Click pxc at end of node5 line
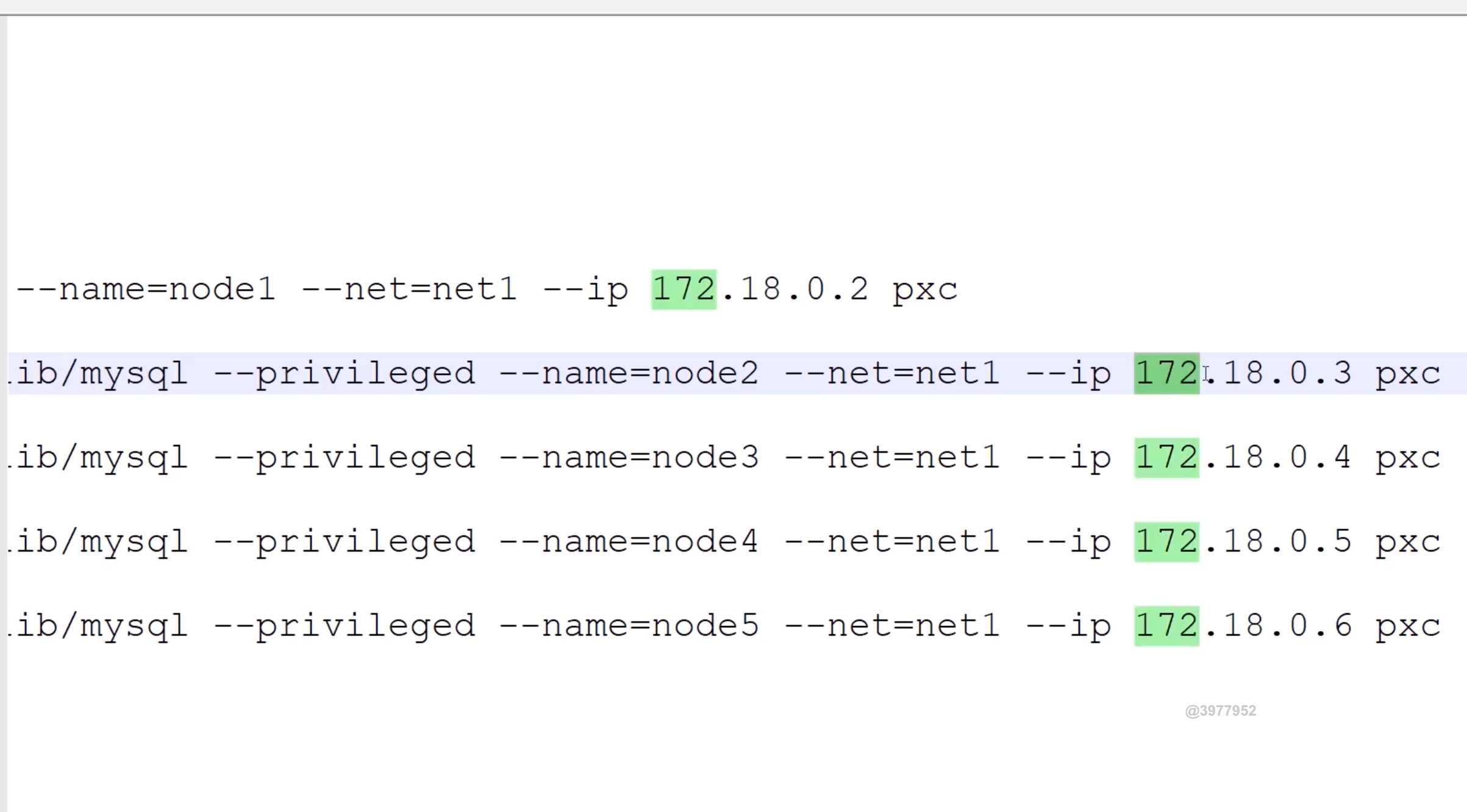This screenshot has height=812, width=1467. tap(1407, 627)
